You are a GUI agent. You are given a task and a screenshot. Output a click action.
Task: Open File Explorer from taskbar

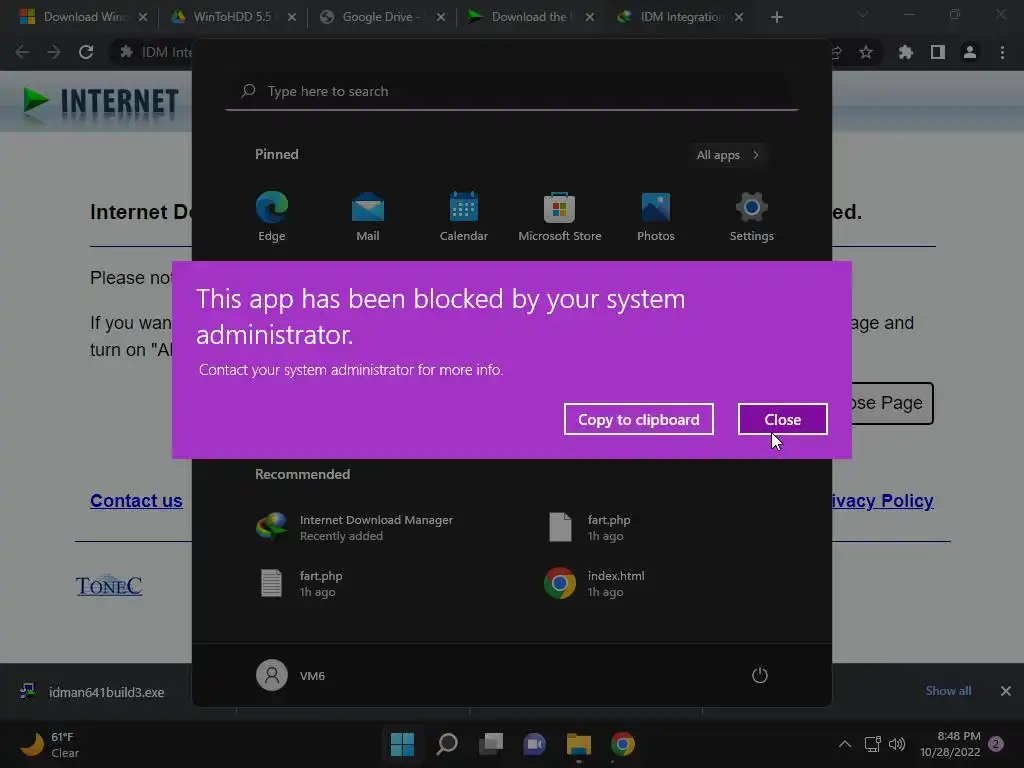(579, 744)
